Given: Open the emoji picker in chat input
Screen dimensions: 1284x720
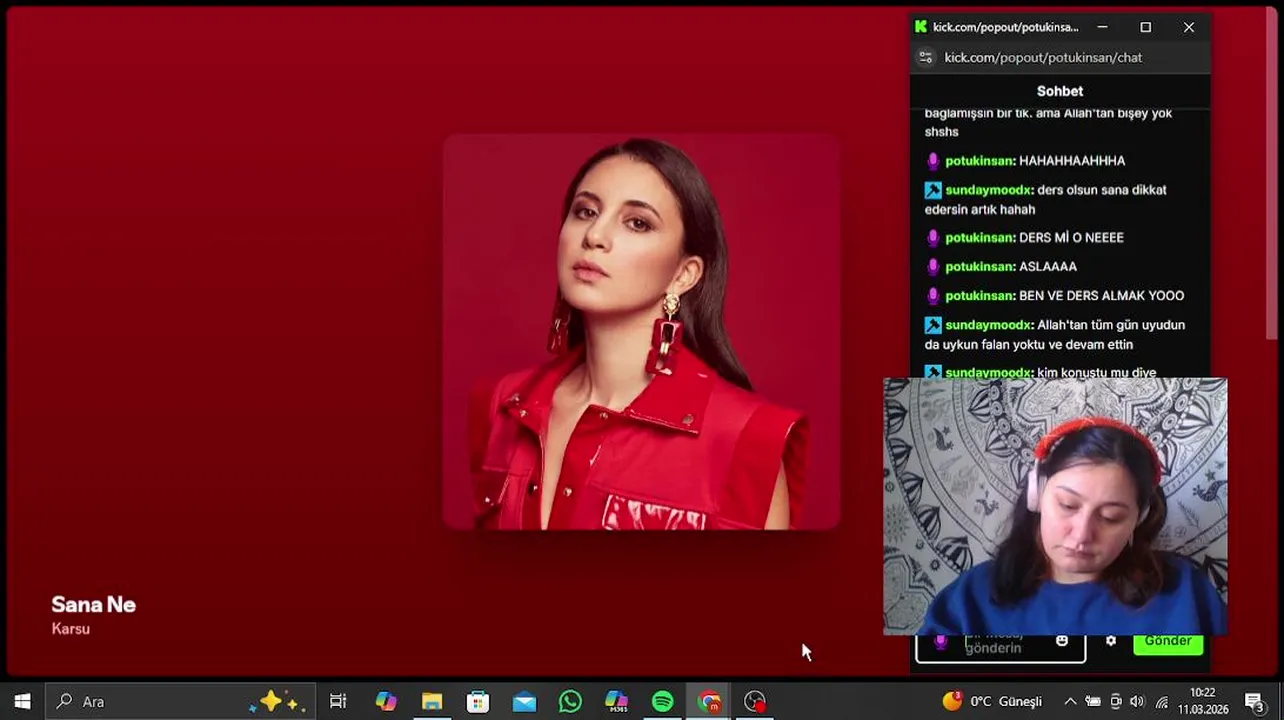Looking at the screenshot, I should 1062,641.
